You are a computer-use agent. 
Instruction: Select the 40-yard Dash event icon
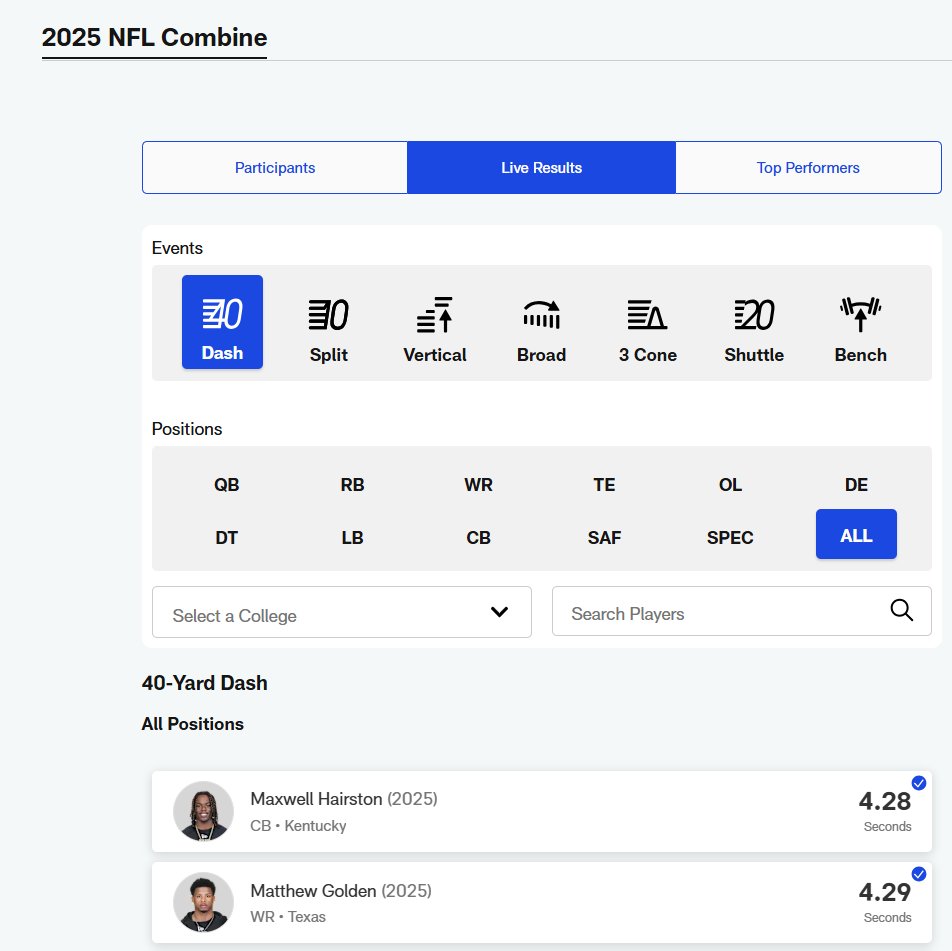point(222,322)
